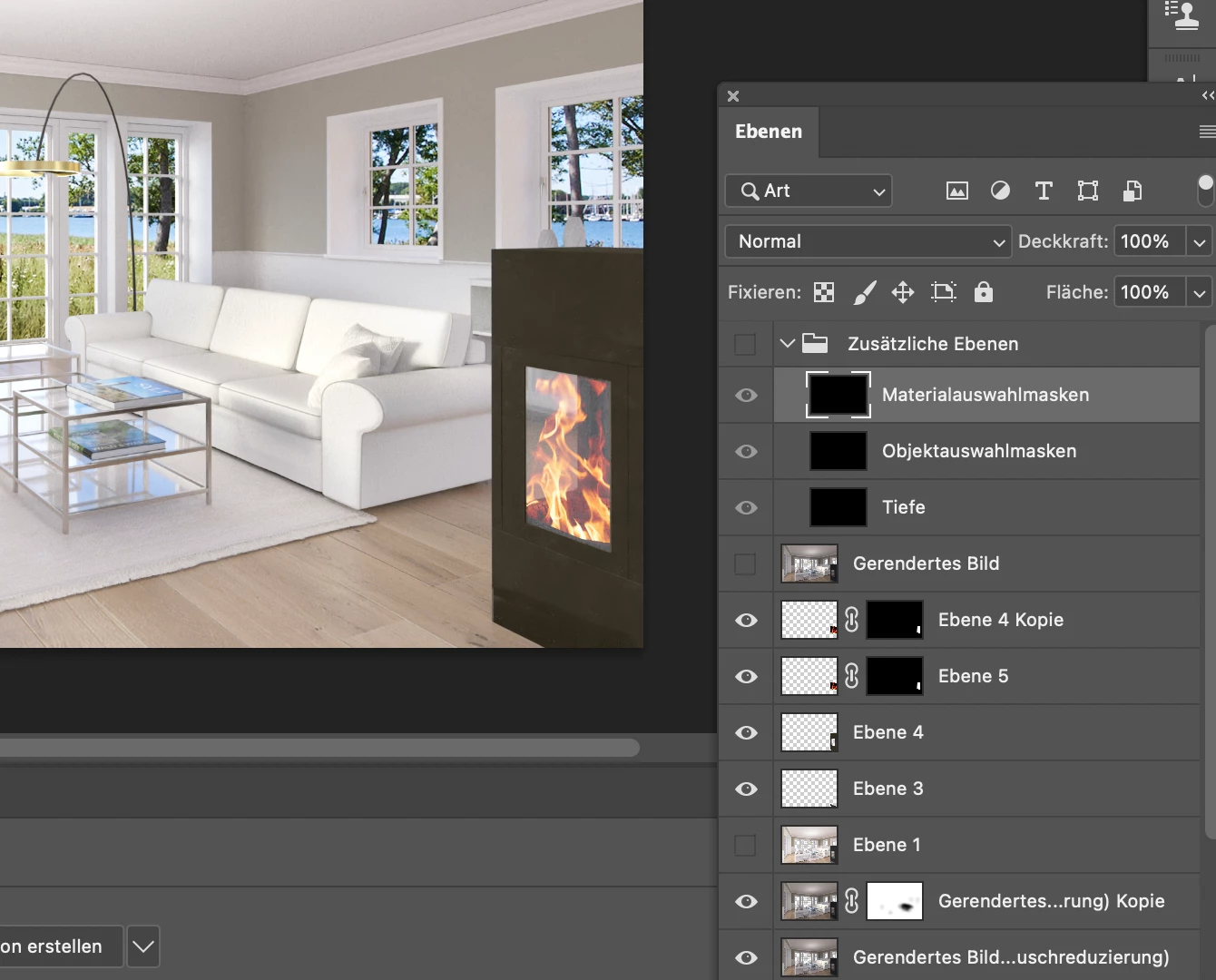Lock image pixels with brush icon
Screen dimensions: 1216x980
[865, 292]
